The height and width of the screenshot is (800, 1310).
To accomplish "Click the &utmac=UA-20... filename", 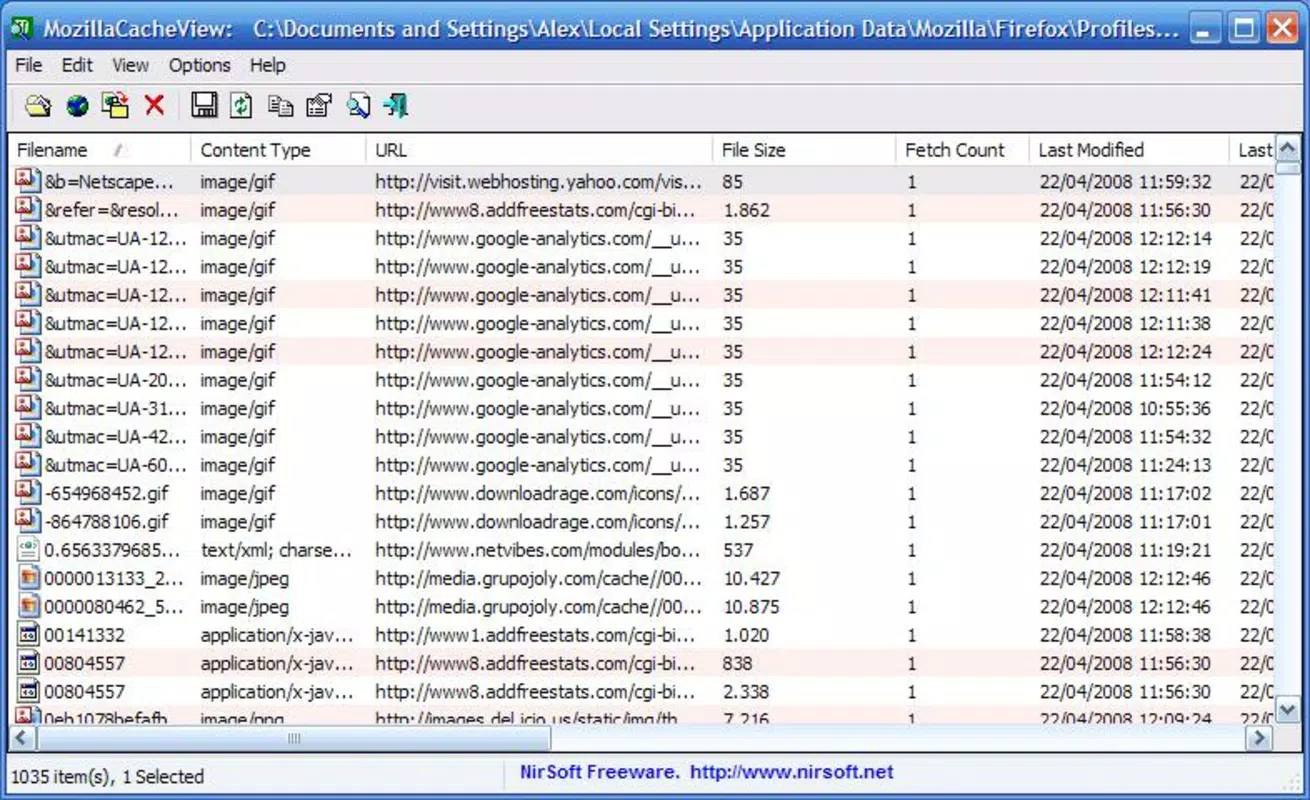I will [116, 380].
